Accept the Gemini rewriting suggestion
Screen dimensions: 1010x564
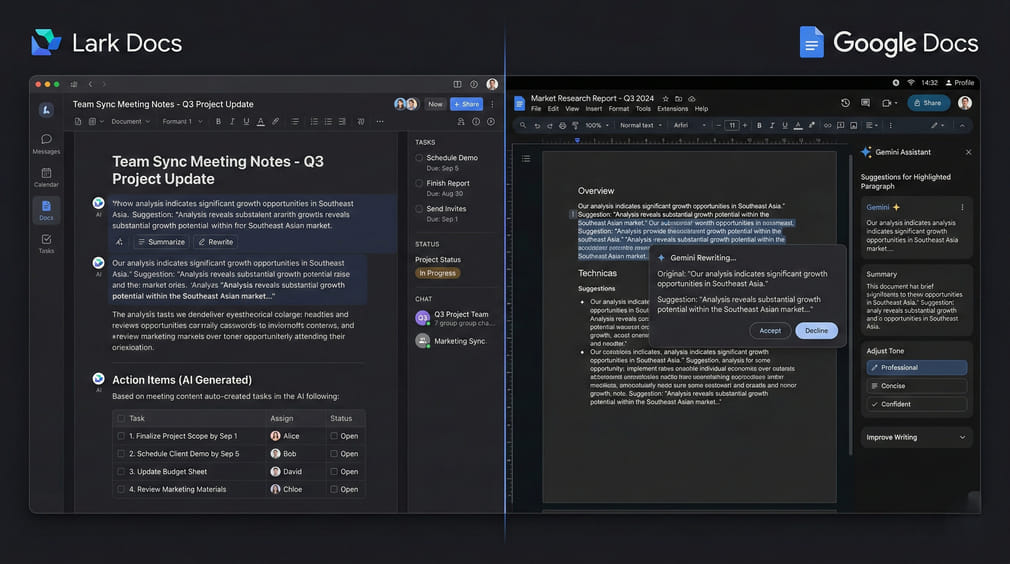(770, 330)
